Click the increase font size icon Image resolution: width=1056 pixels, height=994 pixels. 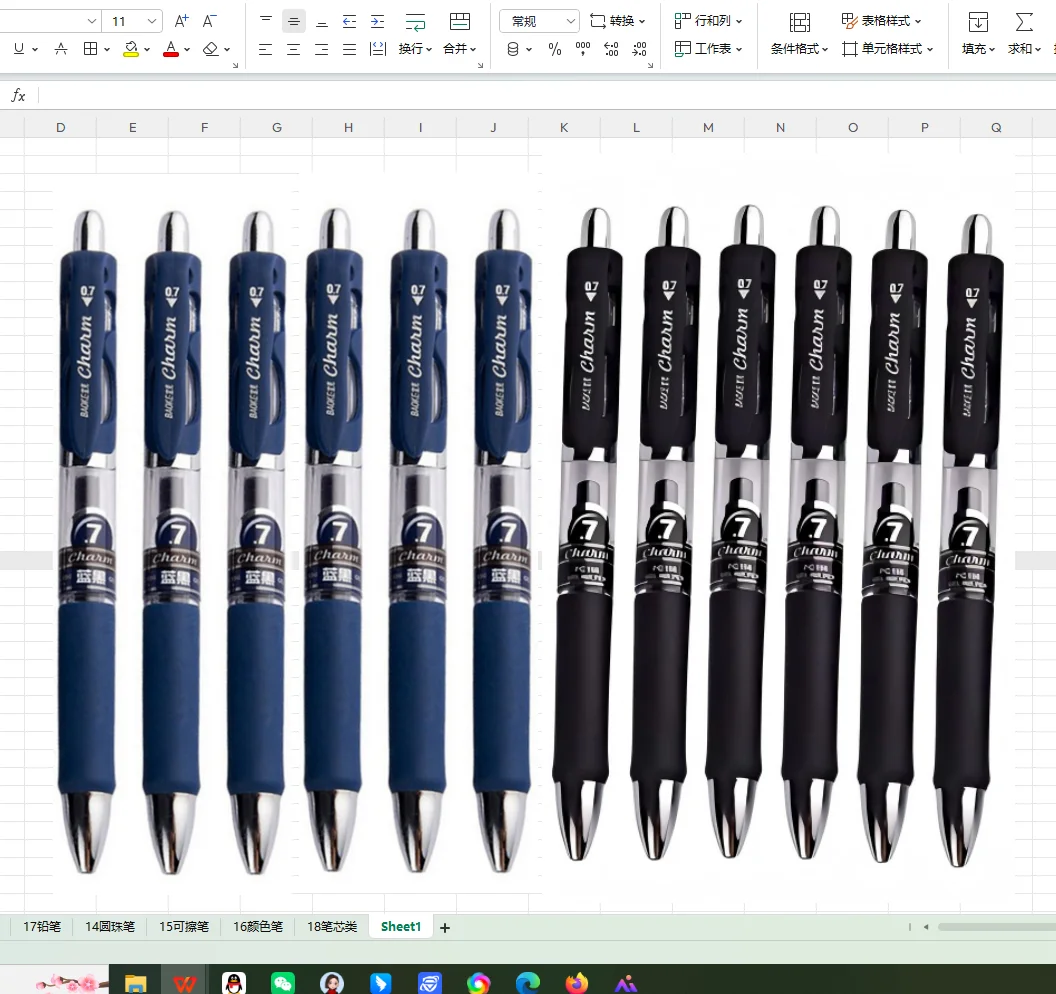pyautogui.click(x=181, y=21)
